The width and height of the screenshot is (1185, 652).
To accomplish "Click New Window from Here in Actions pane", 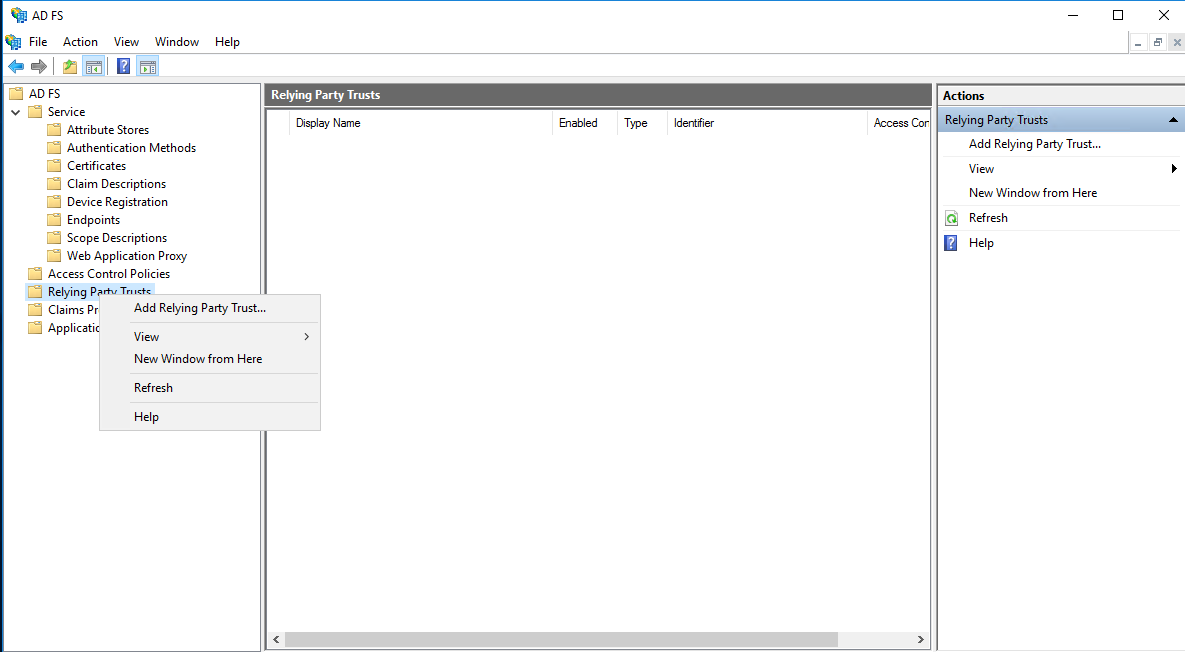I will point(1032,193).
